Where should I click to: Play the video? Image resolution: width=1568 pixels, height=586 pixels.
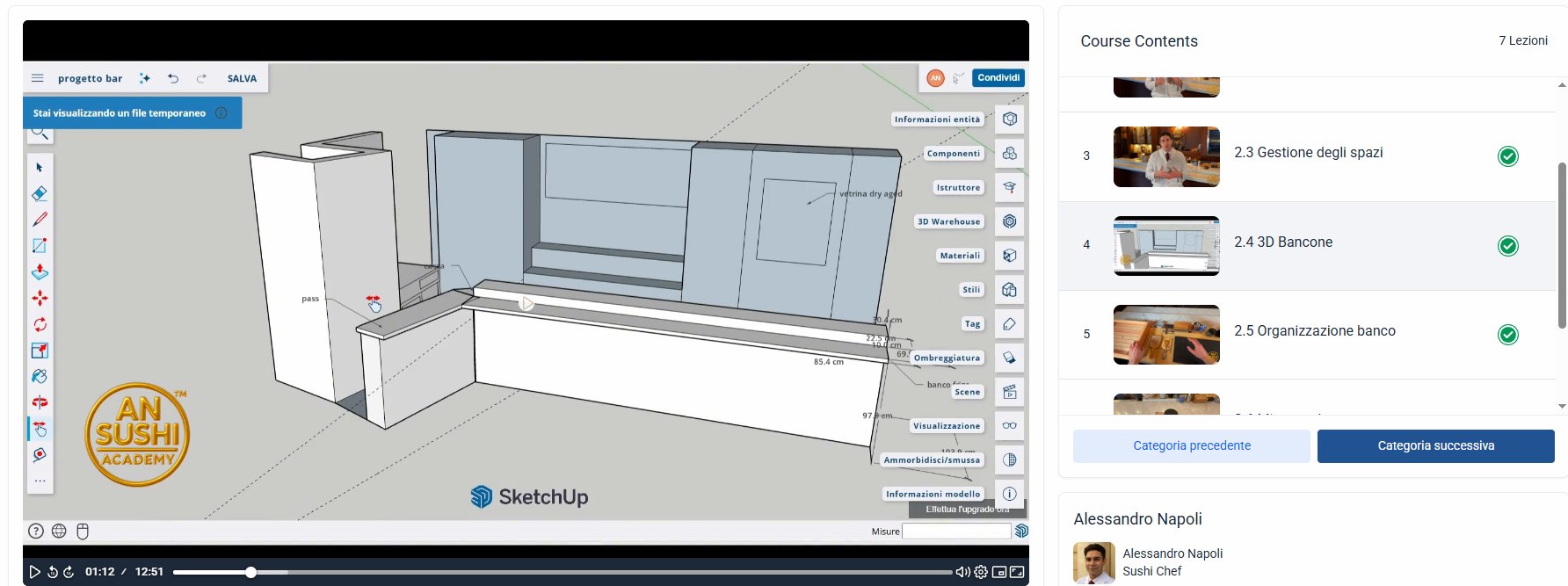tap(35, 572)
